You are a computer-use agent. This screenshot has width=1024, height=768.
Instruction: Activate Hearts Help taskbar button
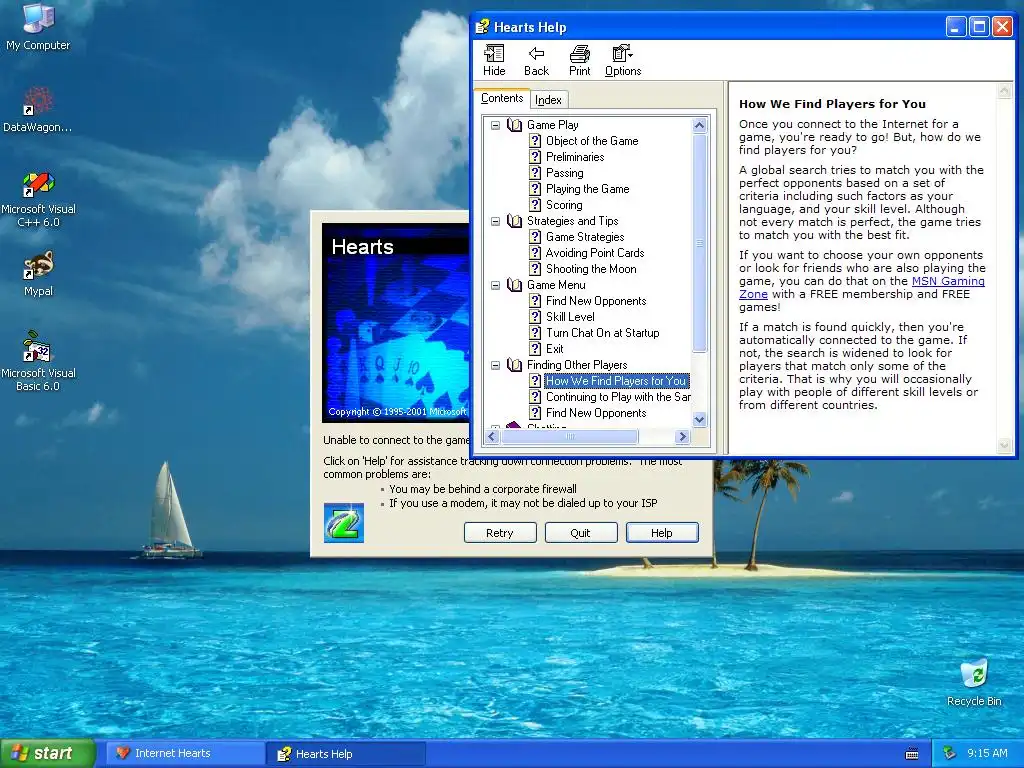[346, 754]
